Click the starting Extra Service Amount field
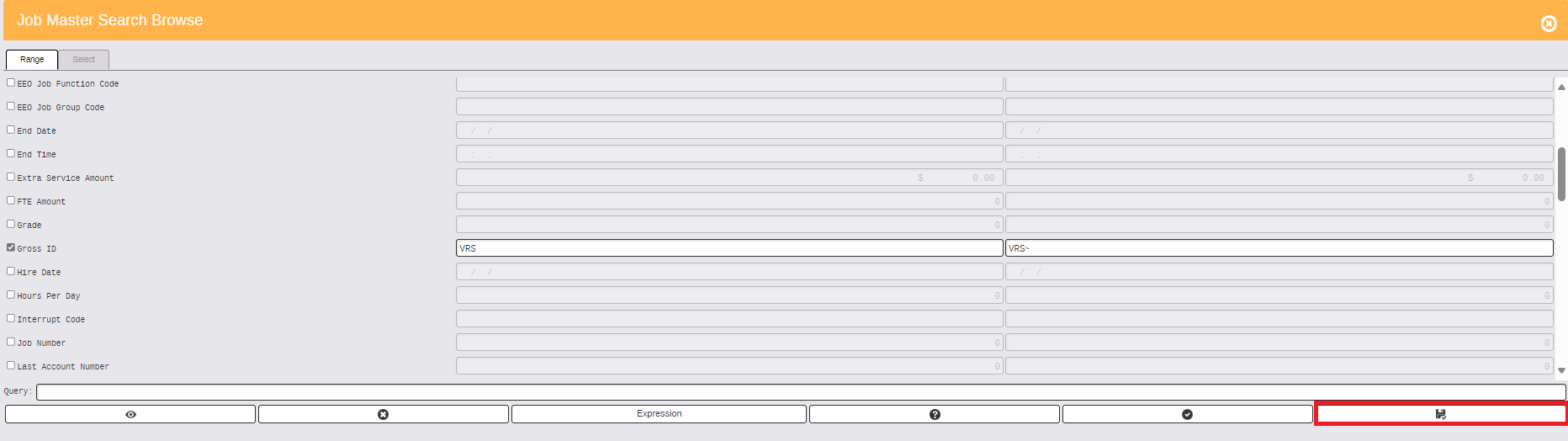This screenshot has width=1568, height=441. pyautogui.click(x=729, y=178)
